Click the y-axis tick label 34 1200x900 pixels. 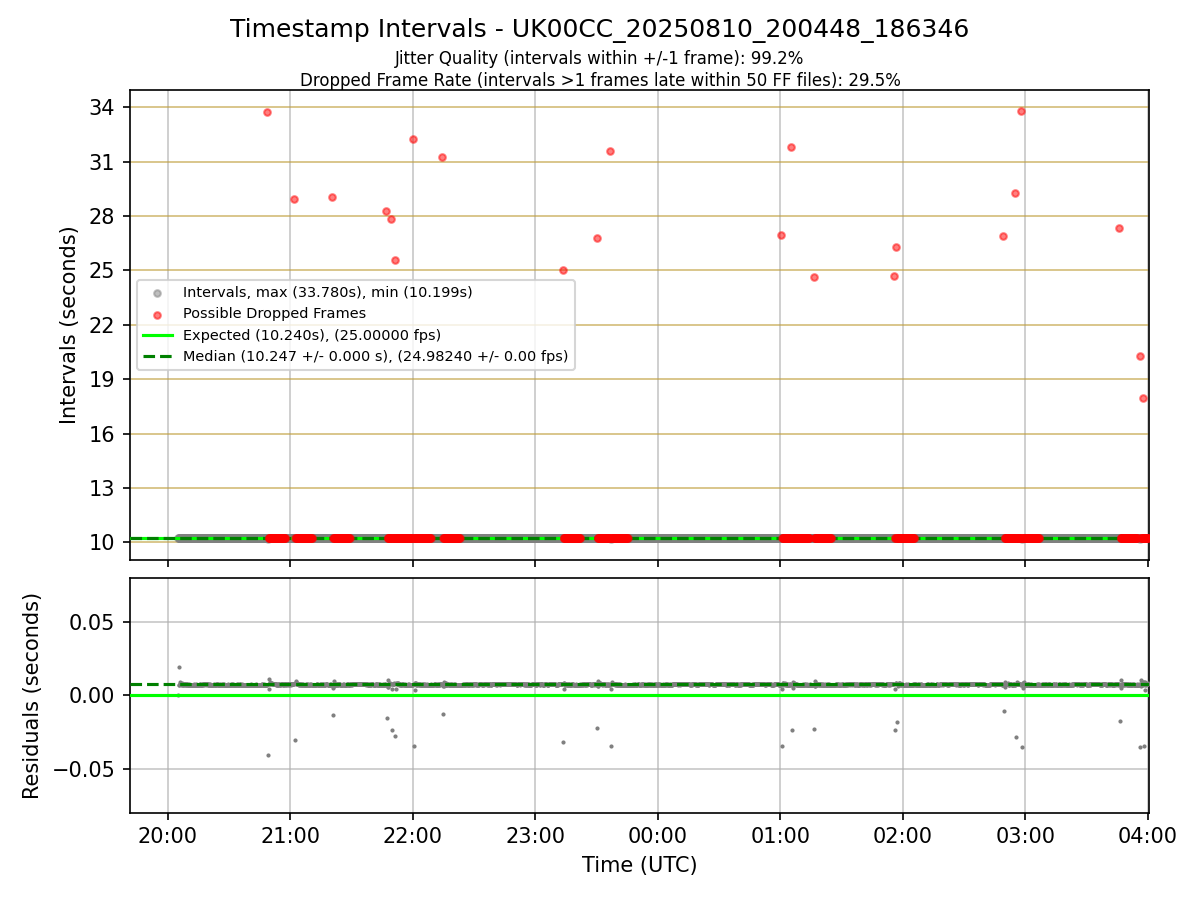(x=103, y=107)
